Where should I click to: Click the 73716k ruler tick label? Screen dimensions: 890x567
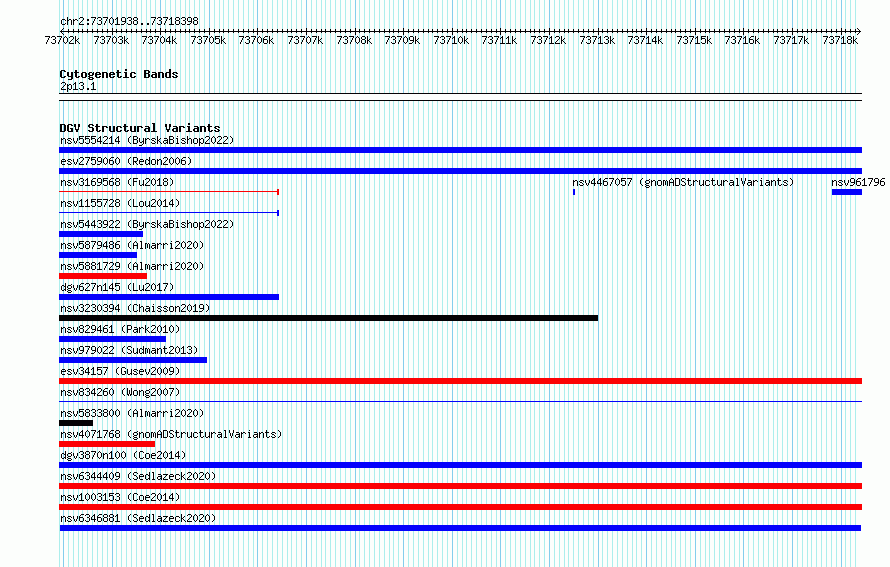(742, 40)
